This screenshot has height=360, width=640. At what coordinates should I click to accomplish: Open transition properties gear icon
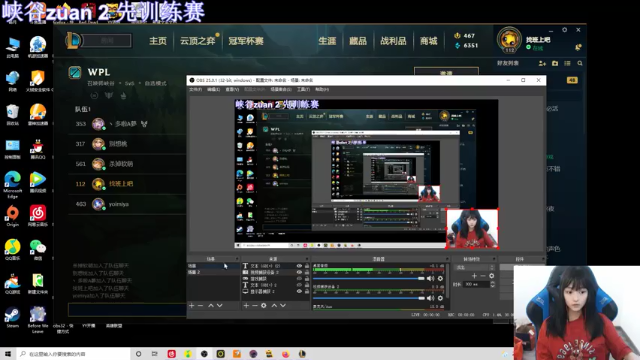492,276
